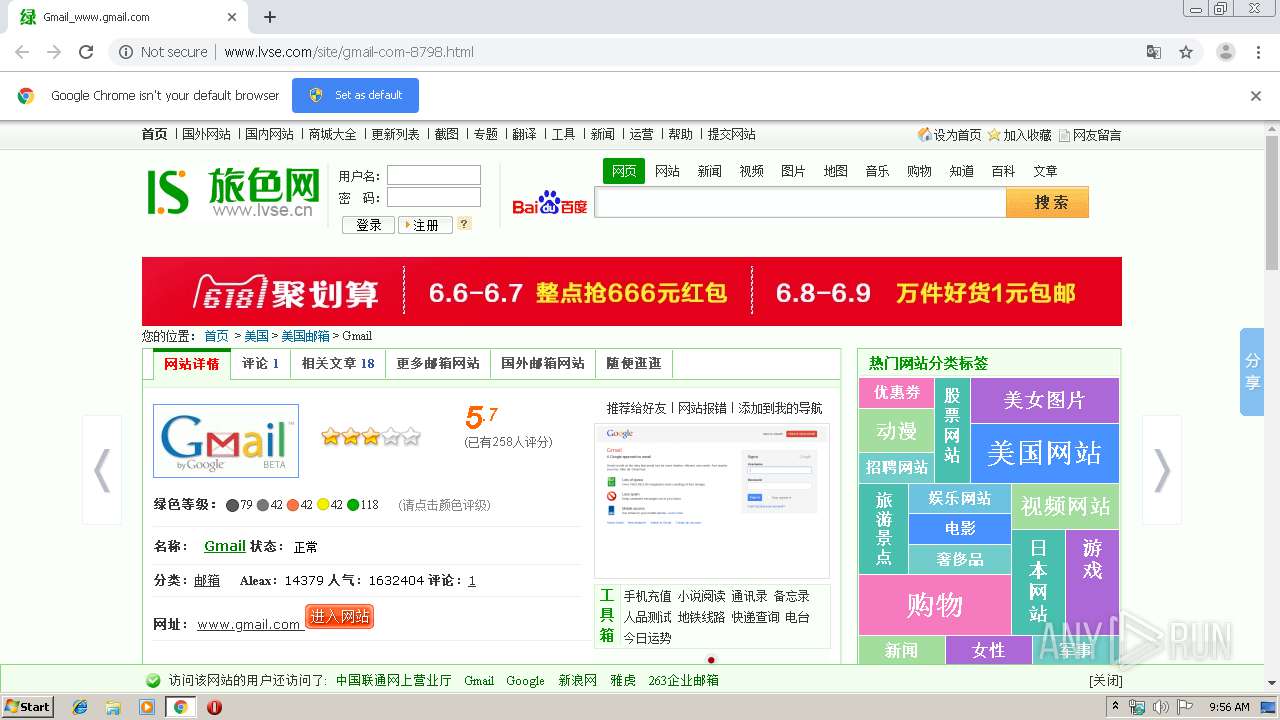Close the Gmail_www.gmail.com tab
Viewport: 1280px width, 720px height.
pyautogui.click(x=232, y=17)
